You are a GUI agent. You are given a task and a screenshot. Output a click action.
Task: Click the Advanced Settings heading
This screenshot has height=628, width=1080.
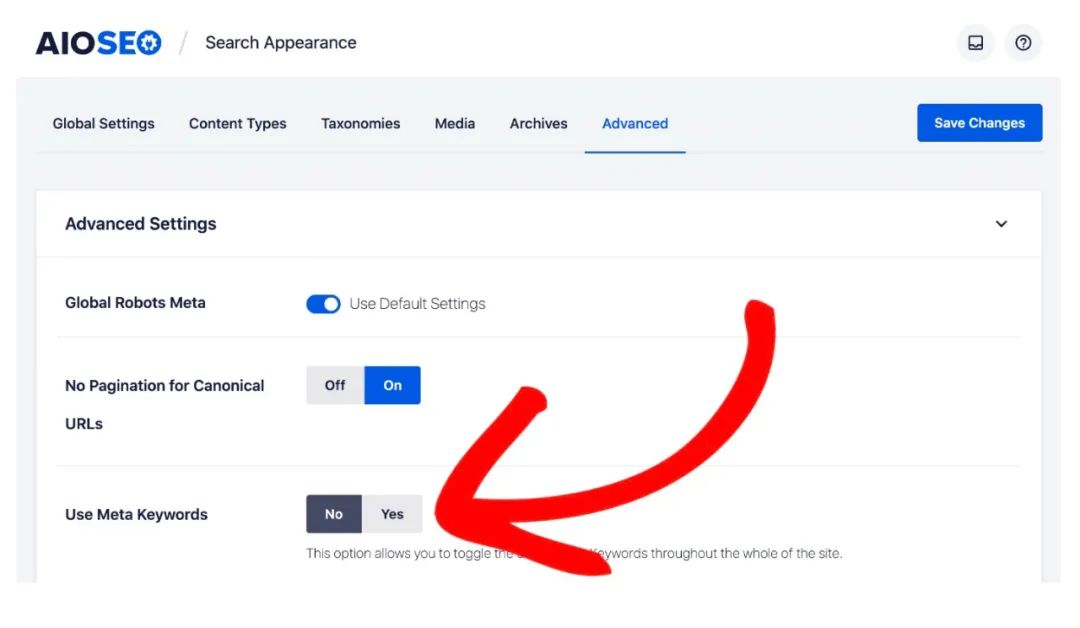141,224
